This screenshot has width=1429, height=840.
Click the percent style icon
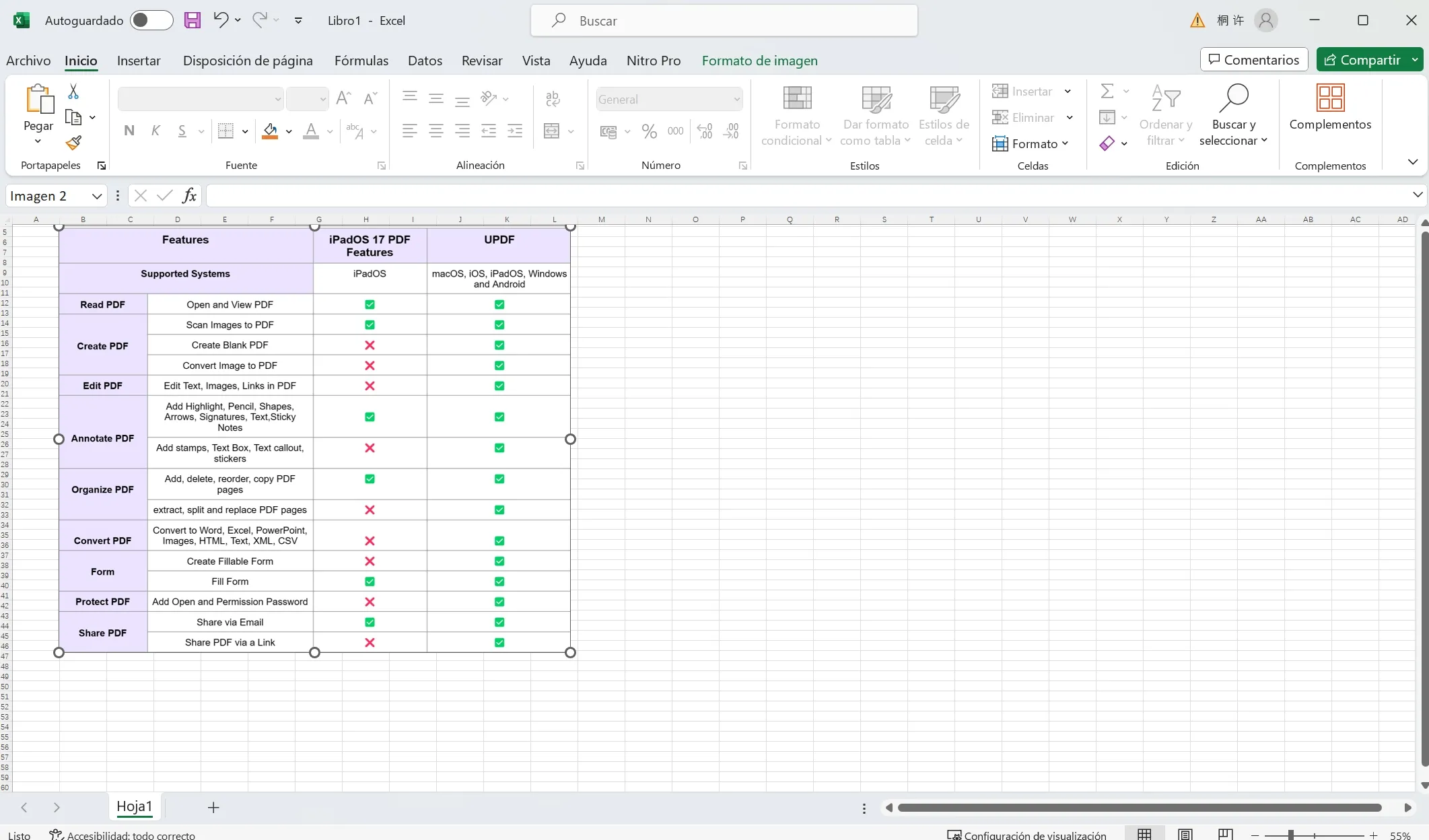(650, 131)
